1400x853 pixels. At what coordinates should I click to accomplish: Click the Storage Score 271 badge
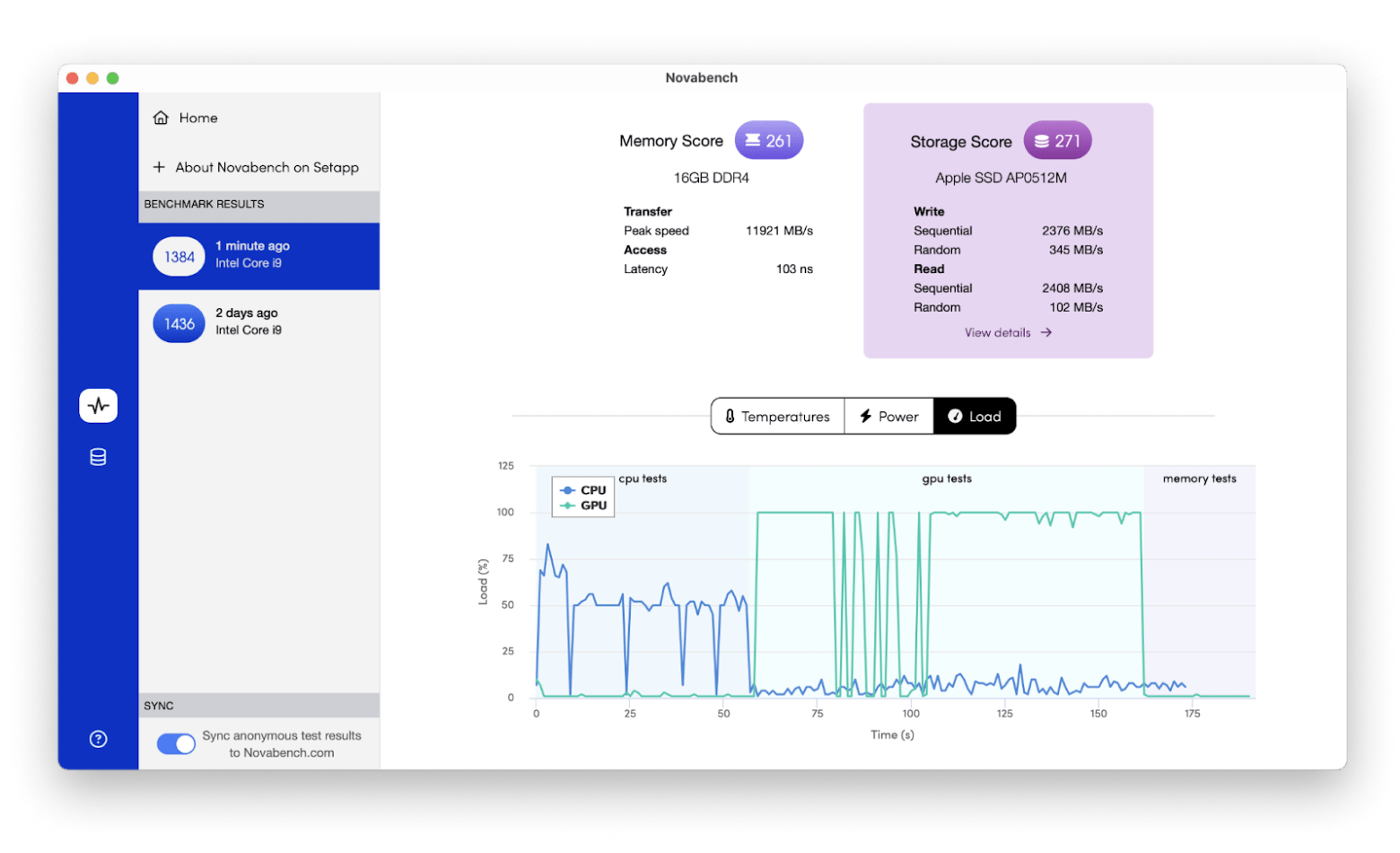point(1056,140)
